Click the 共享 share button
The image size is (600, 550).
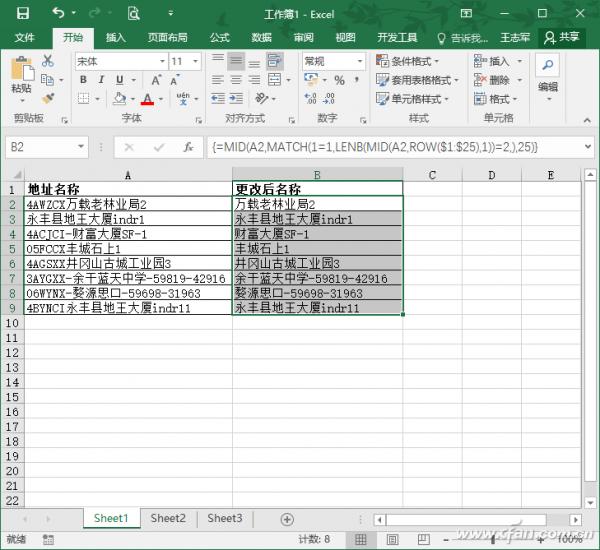coord(562,37)
